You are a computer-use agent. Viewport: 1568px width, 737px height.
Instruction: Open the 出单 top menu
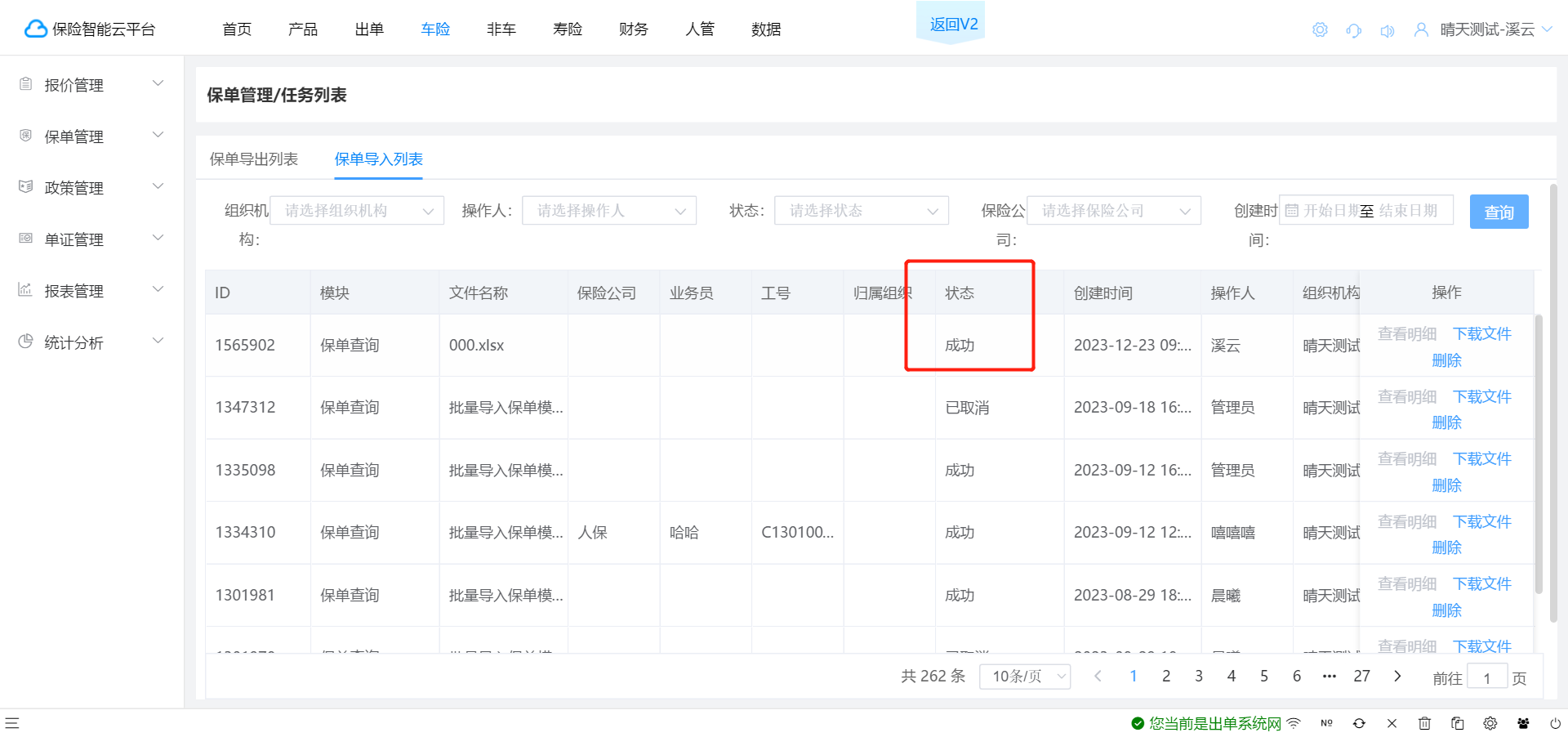click(369, 29)
